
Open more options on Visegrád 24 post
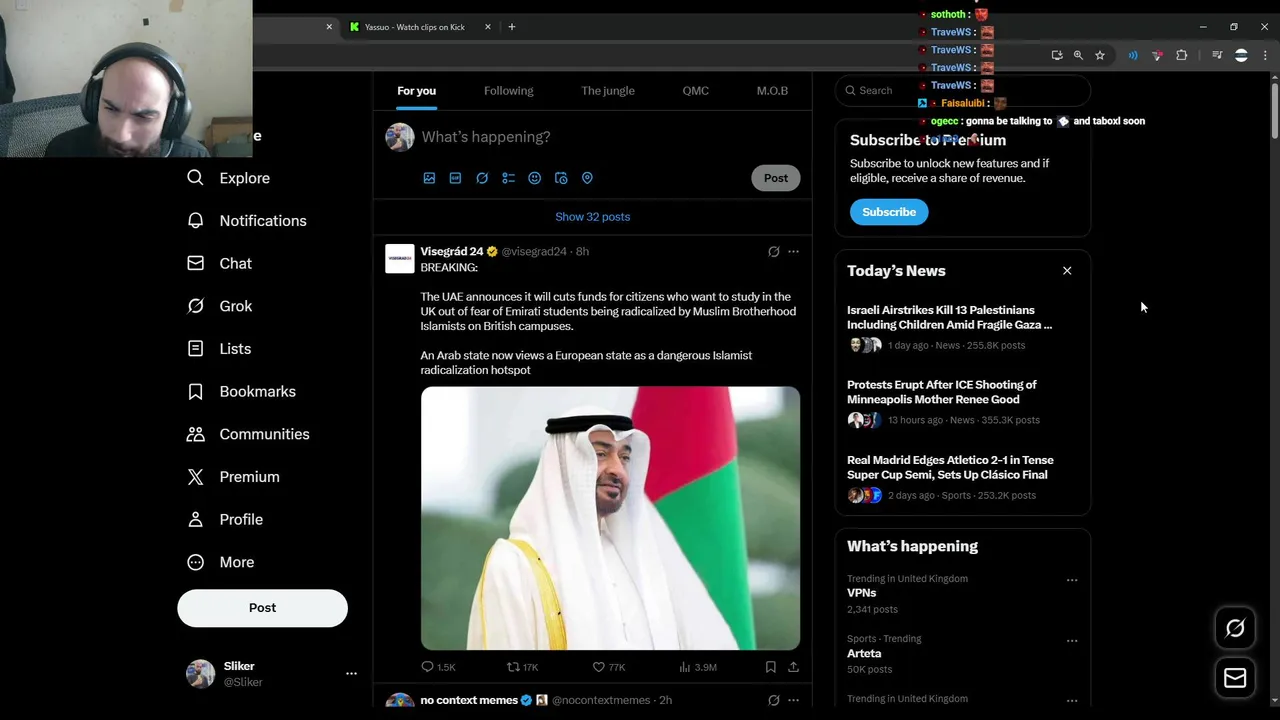[793, 252]
